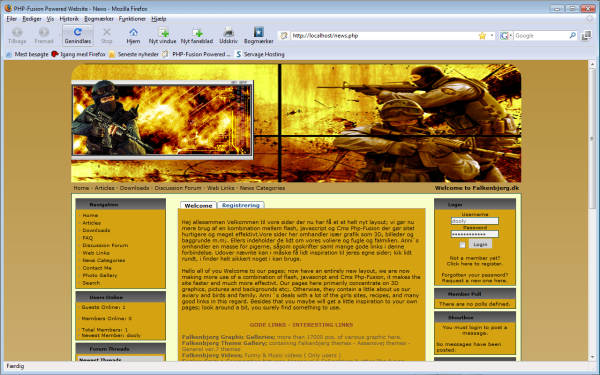Open Mest besøgte bookmark folder
The image size is (600, 375).
point(27,54)
